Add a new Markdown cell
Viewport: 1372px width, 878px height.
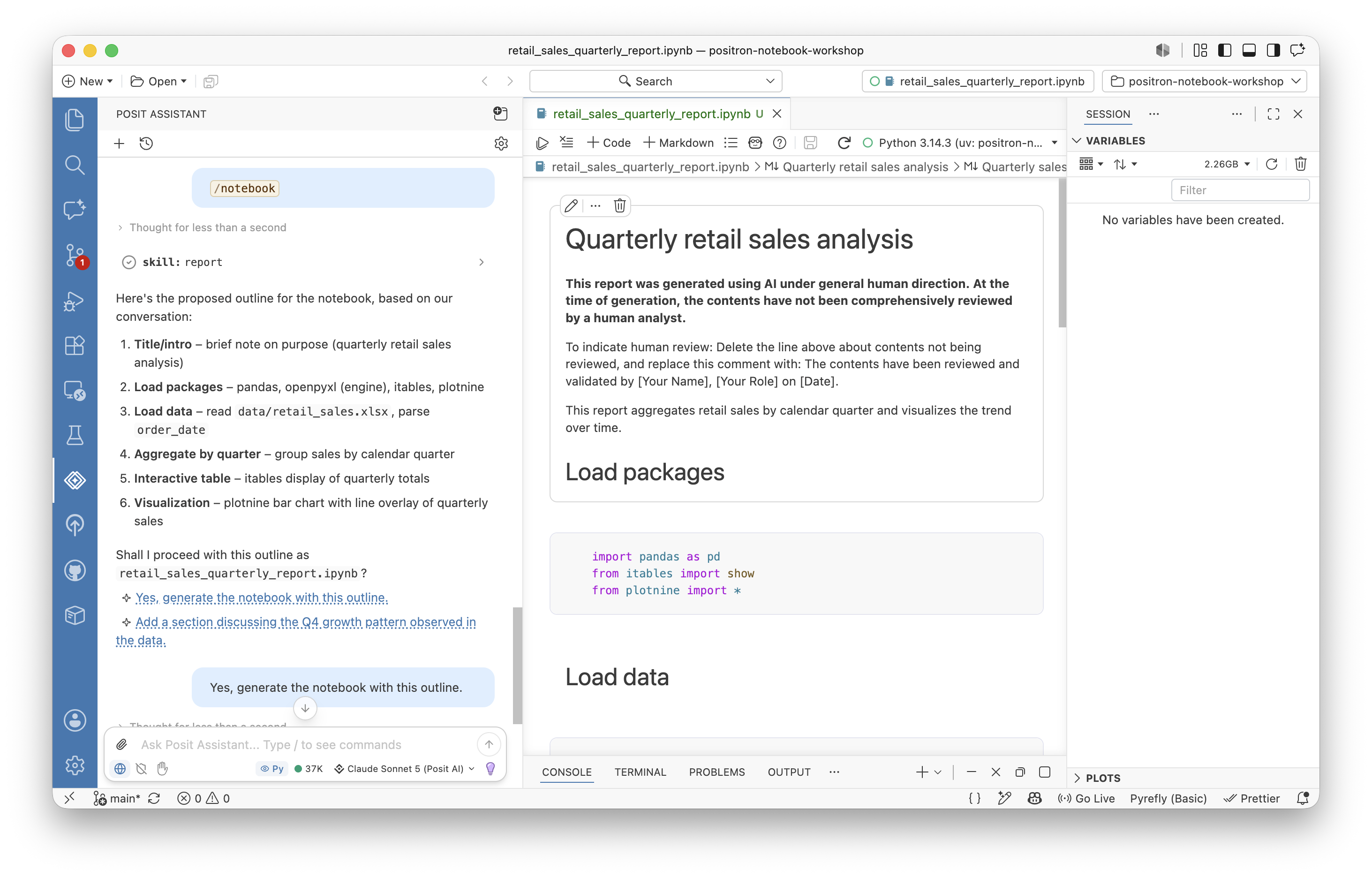click(x=678, y=143)
